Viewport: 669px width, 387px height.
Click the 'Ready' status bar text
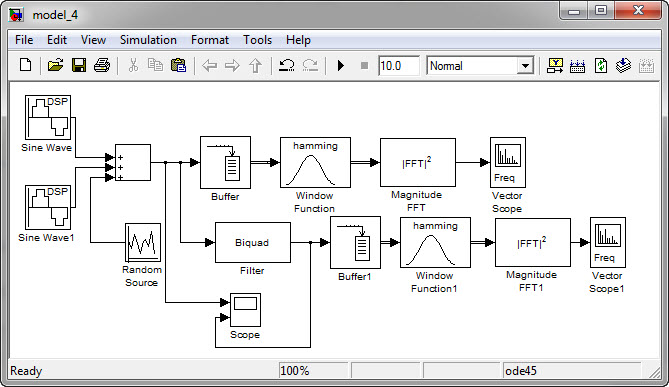click(26, 371)
